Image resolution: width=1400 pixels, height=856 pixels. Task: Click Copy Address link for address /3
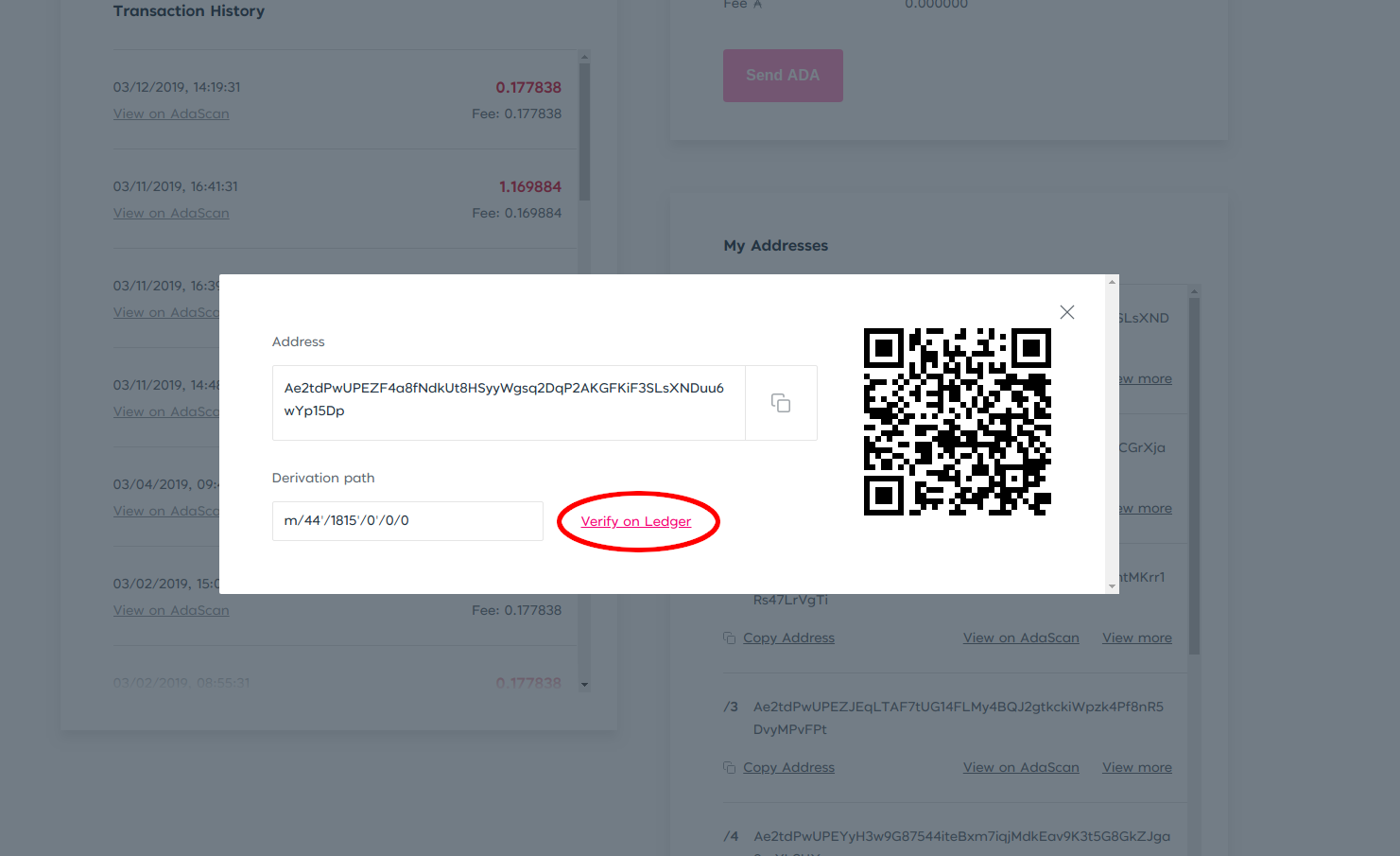(788, 767)
